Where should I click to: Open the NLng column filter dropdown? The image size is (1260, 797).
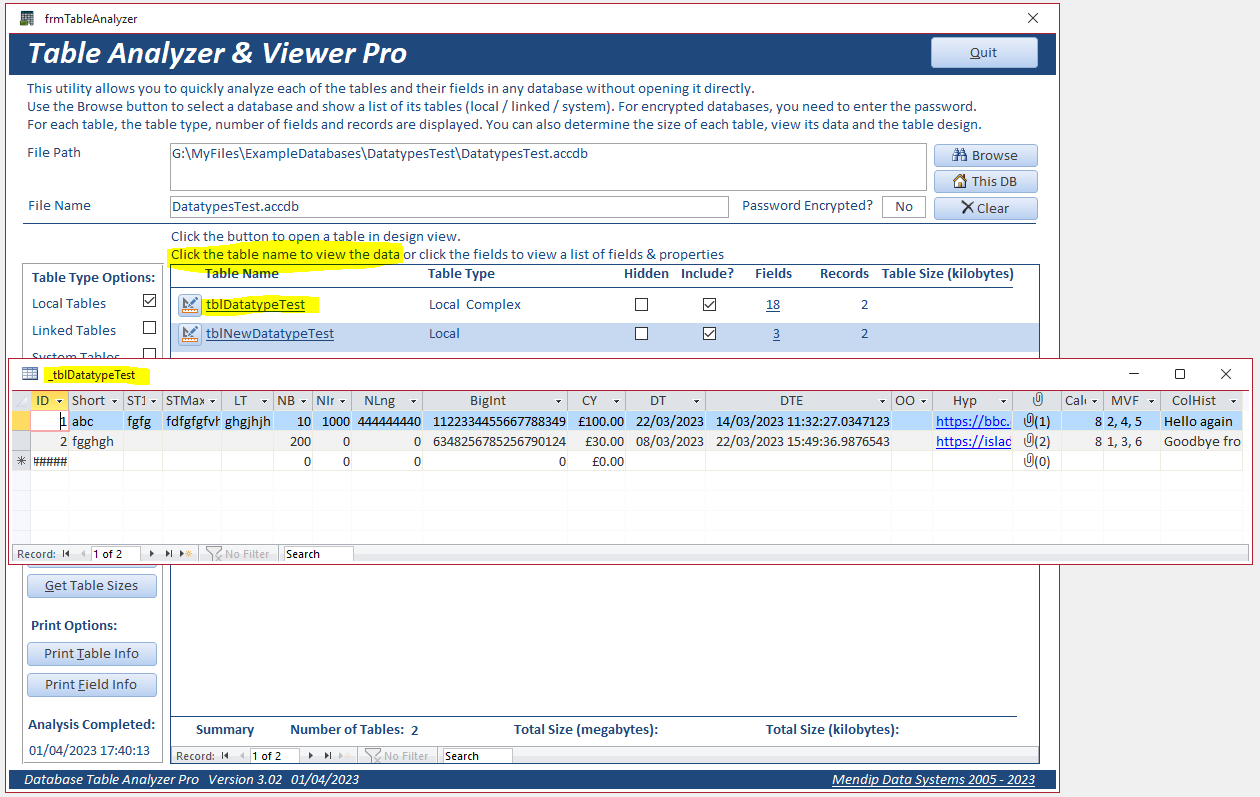click(x=414, y=400)
